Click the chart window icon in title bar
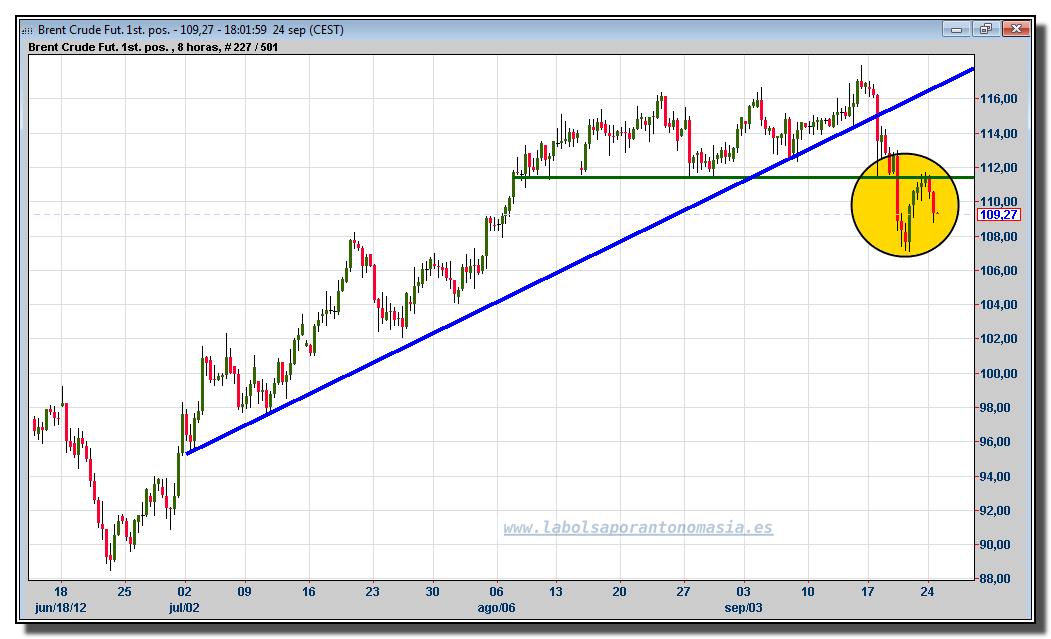The image size is (1051, 639). [27, 30]
